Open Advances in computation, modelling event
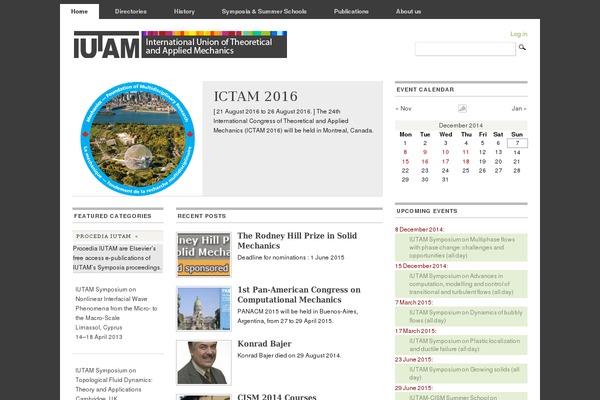The width and height of the screenshot is (600, 400). [x=461, y=284]
